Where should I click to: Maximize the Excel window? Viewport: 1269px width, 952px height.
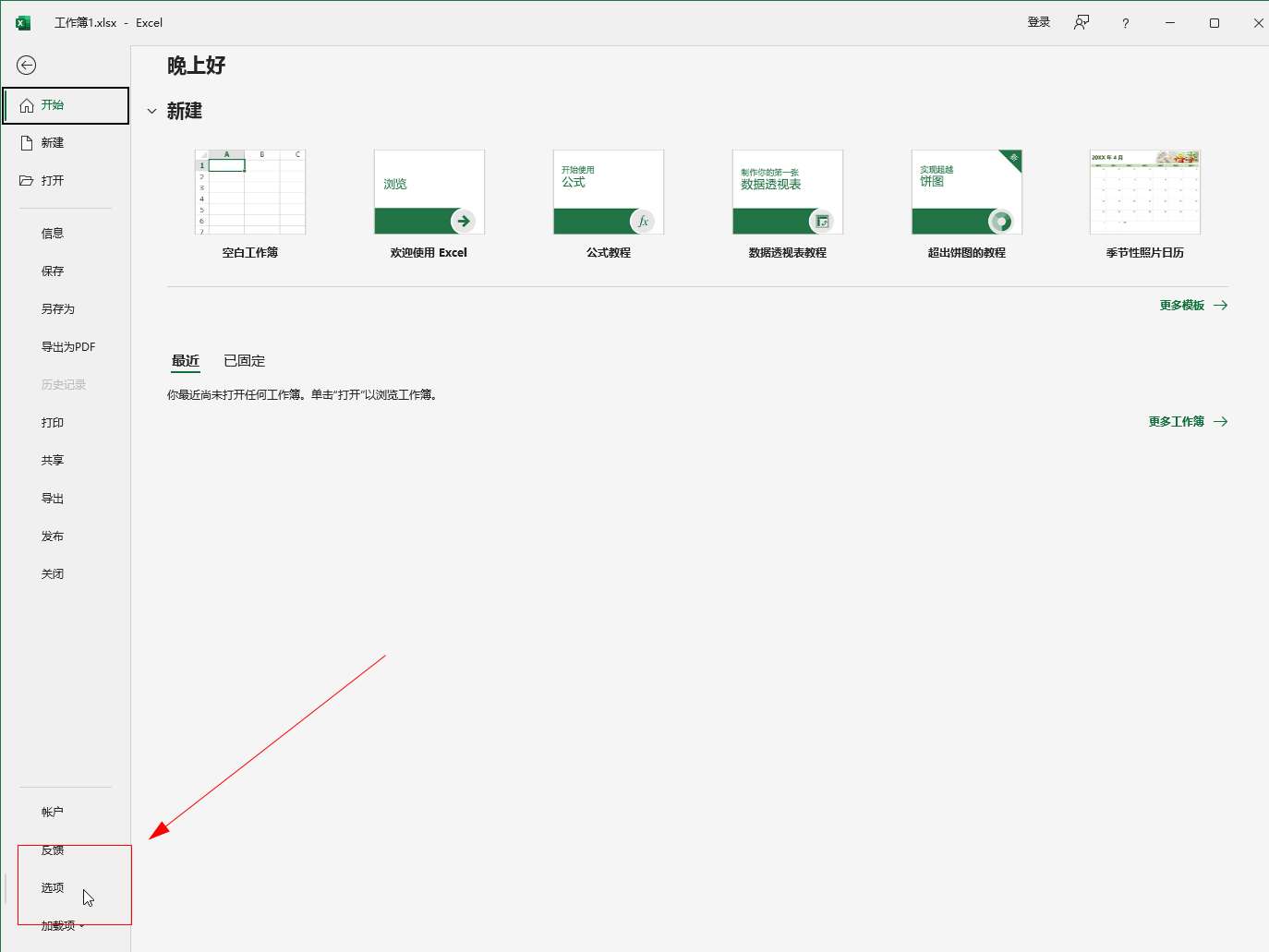(1215, 23)
